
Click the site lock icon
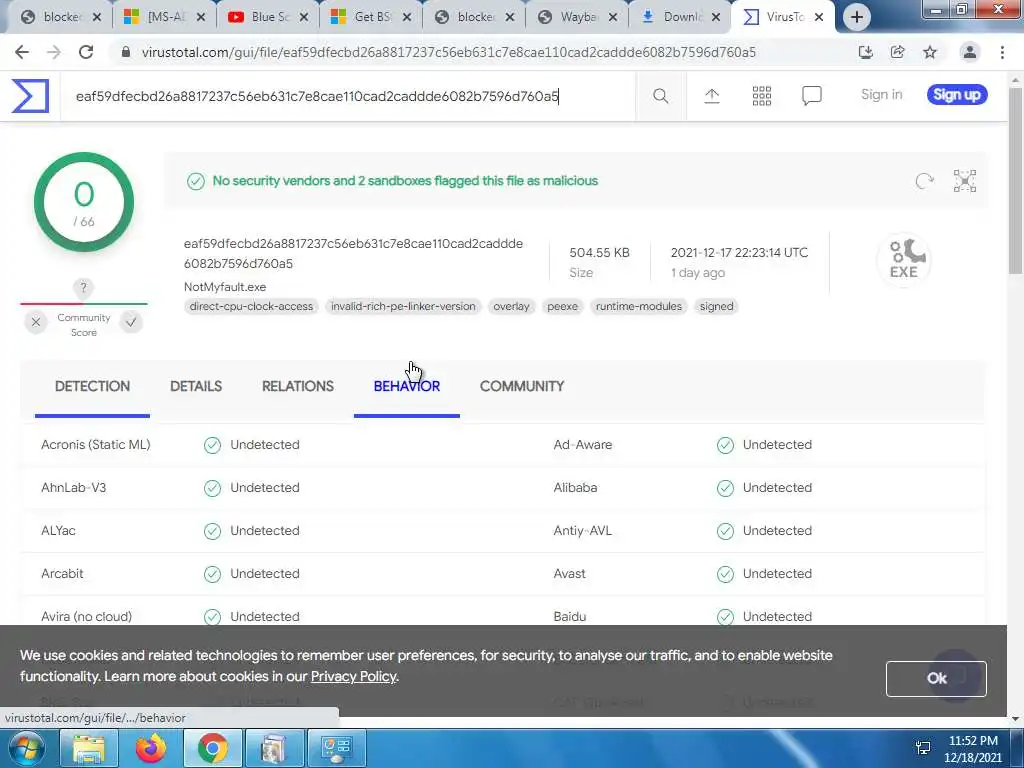coord(126,52)
